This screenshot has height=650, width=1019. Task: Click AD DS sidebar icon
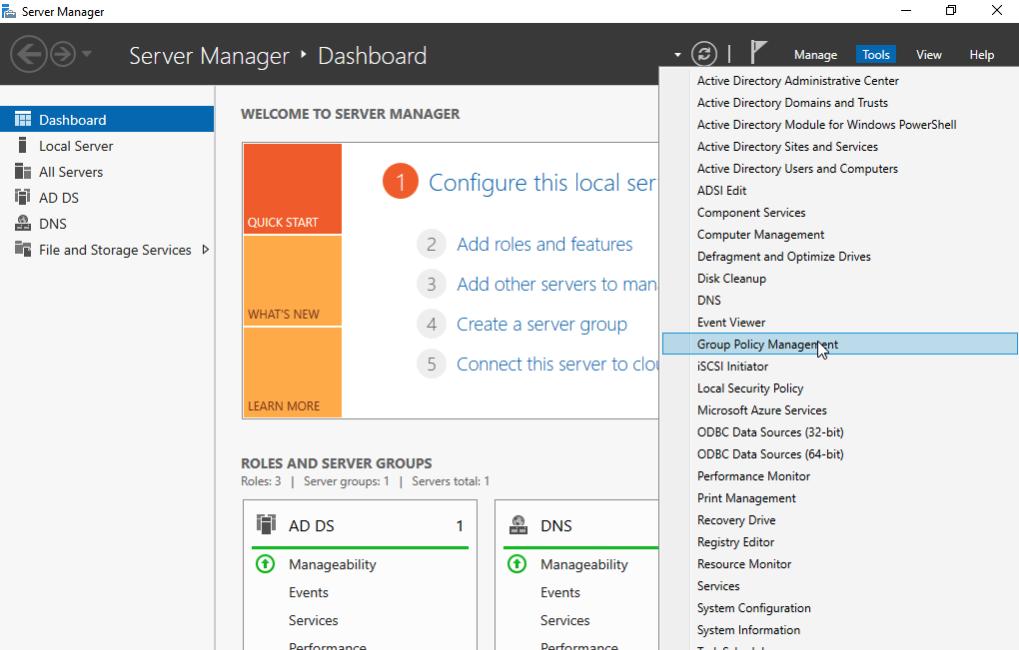pyautogui.click(x=23, y=197)
